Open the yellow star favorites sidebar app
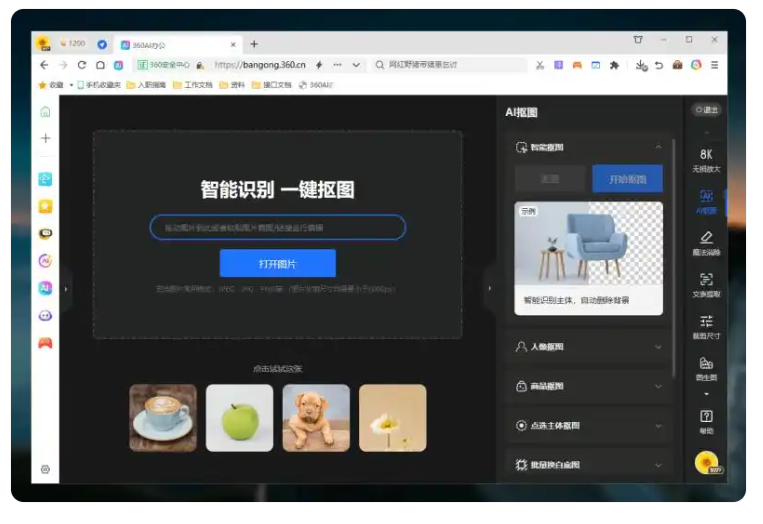 pos(45,207)
